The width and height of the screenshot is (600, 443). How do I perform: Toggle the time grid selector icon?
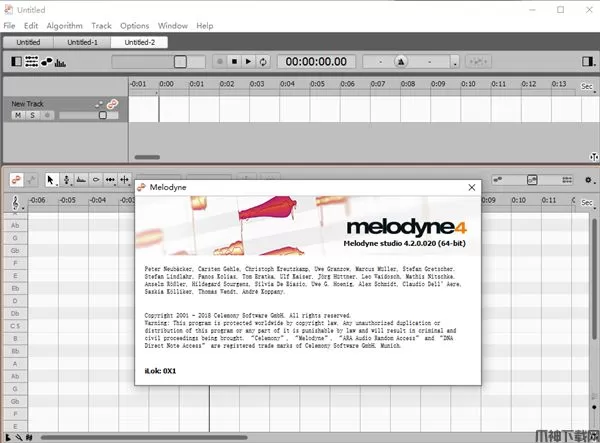click(532, 179)
